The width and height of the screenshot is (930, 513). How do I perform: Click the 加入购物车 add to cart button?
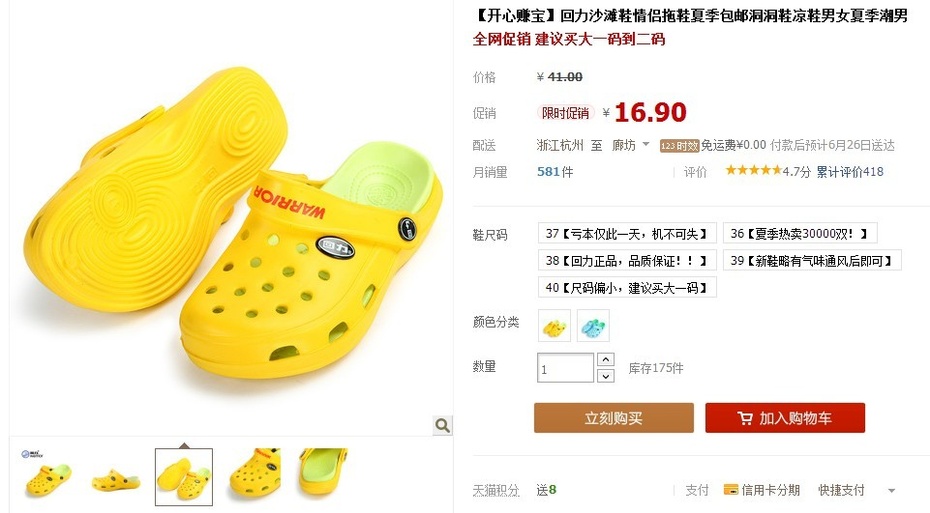pos(785,418)
